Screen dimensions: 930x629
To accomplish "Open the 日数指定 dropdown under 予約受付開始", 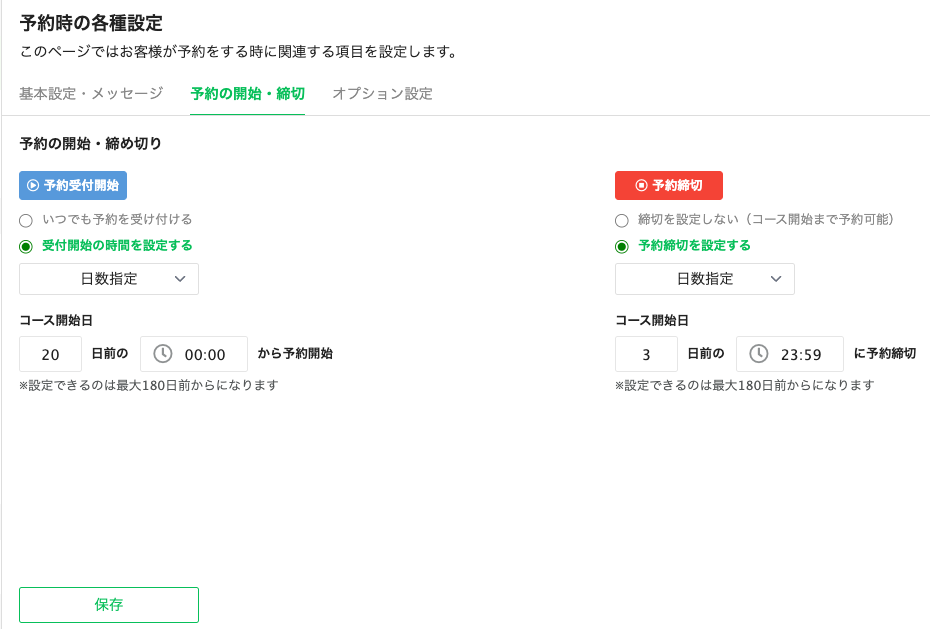I will point(108,279).
